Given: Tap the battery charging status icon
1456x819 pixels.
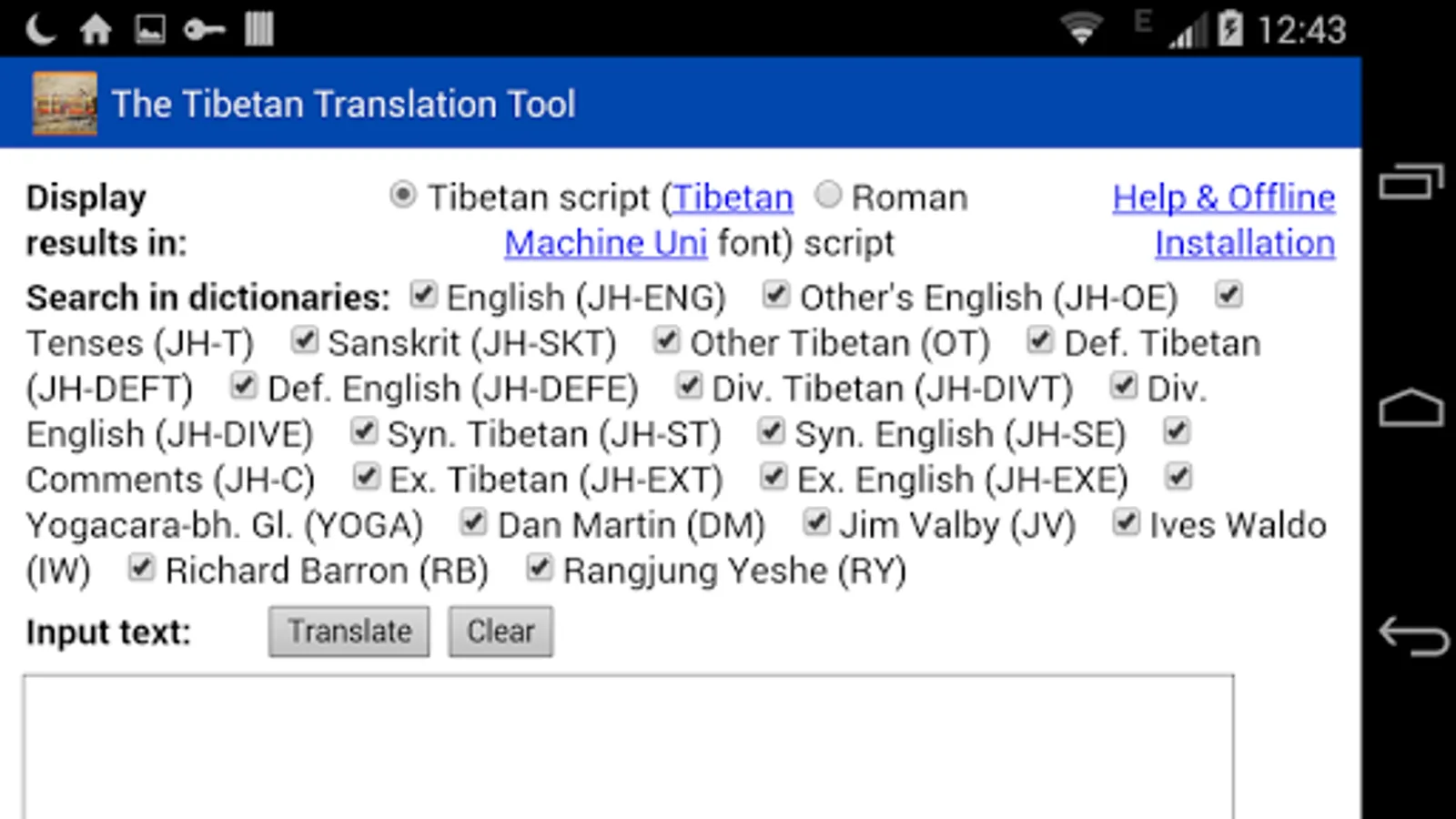Looking at the screenshot, I should coord(1230,29).
